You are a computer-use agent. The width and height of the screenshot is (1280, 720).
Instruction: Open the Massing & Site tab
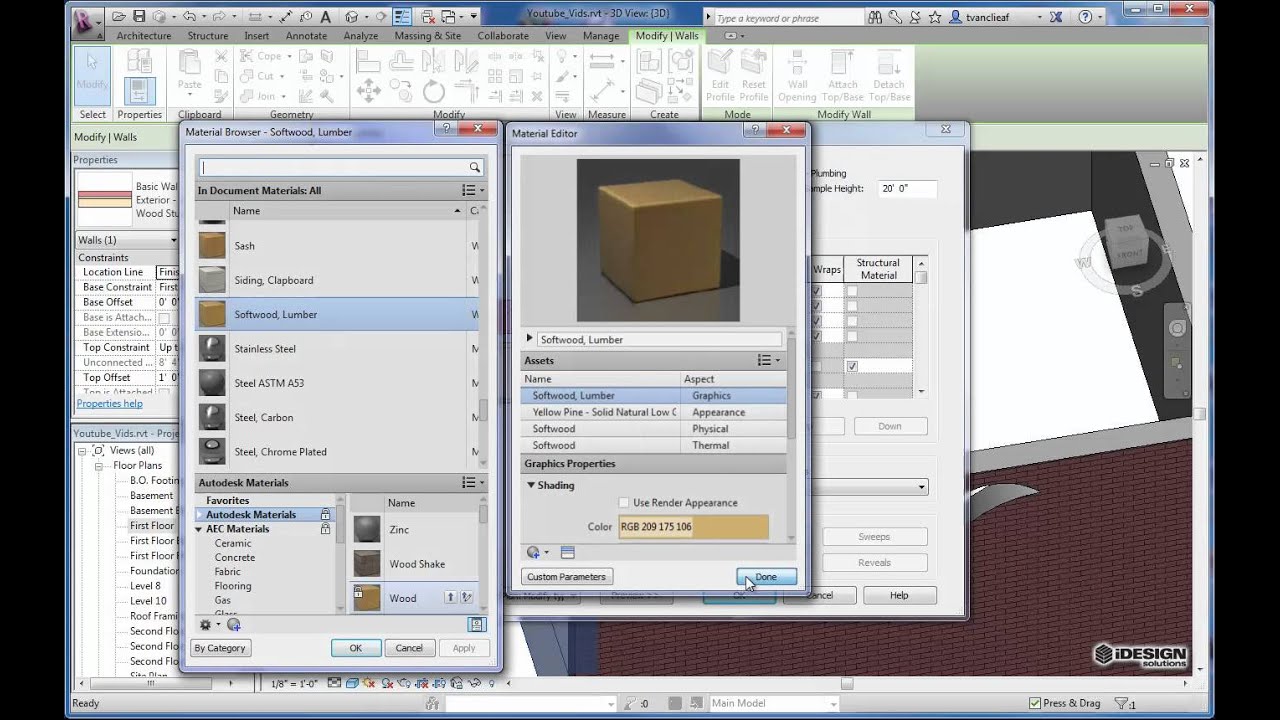(428, 36)
